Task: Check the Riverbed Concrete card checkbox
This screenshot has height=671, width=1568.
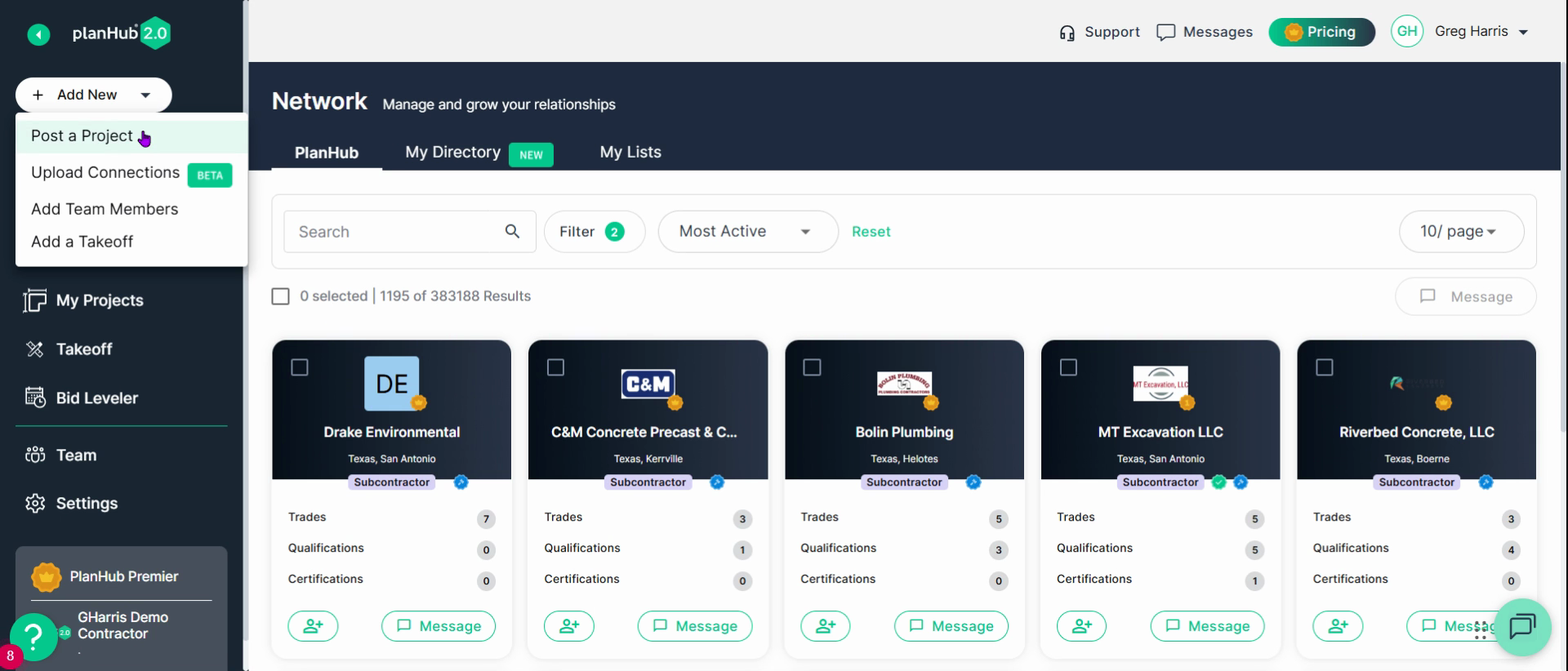Action: (1325, 367)
